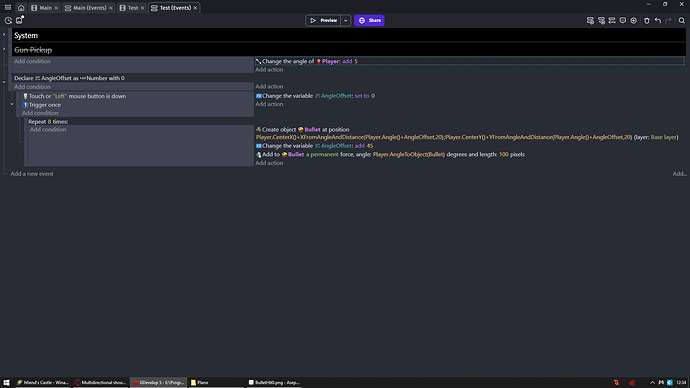Undo the last change
The width and height of the screenshot is (690, 388).
tap(657, 21)
